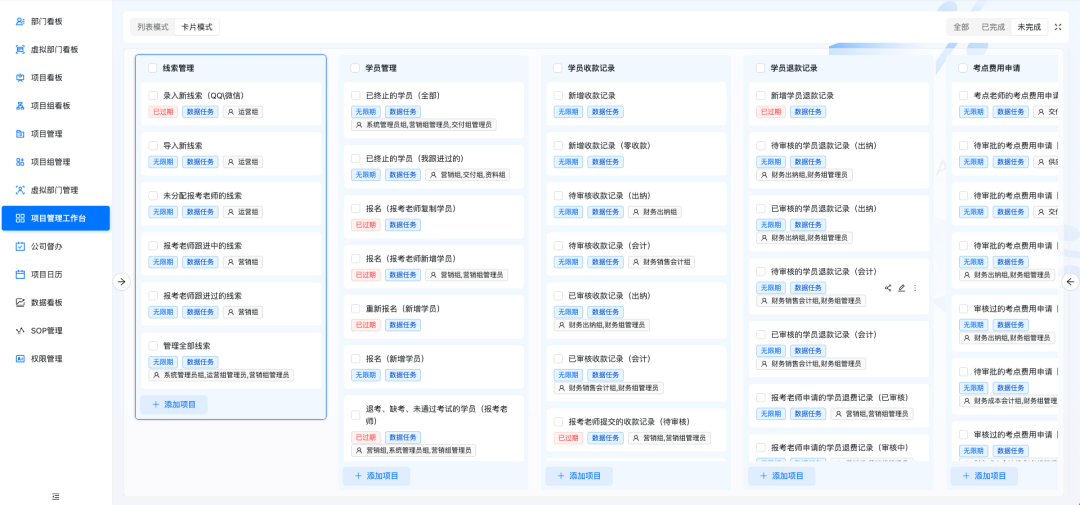Open card 已审核收款记录（会计）

click(636, 373)
